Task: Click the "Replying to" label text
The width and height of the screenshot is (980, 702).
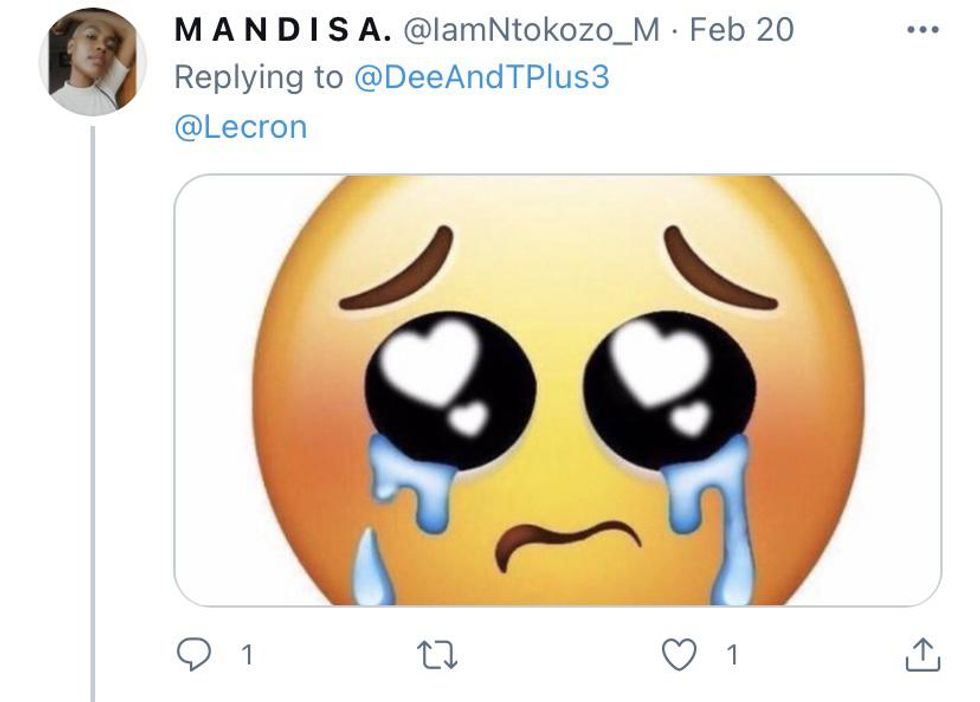Action: click(x=258, y=78)
